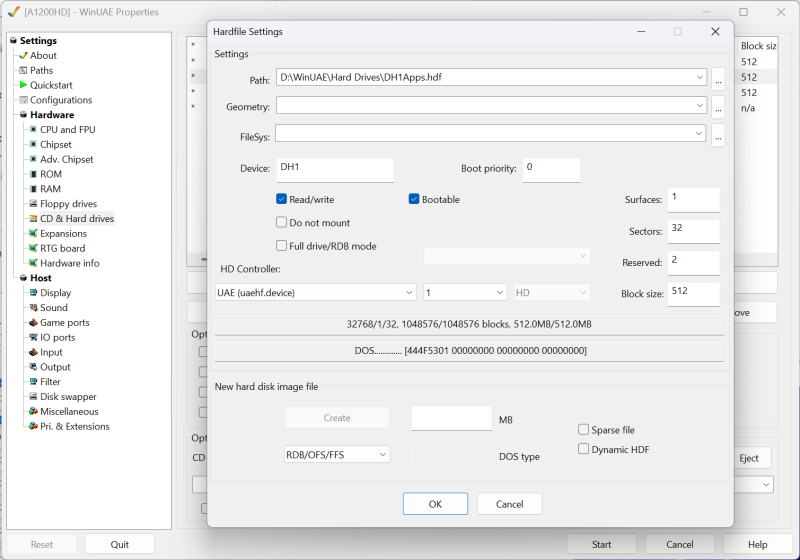The width and height of the screenshot is (800, 560).
Task: Click the CD & Hard drives icon
Action: (33, 218)
